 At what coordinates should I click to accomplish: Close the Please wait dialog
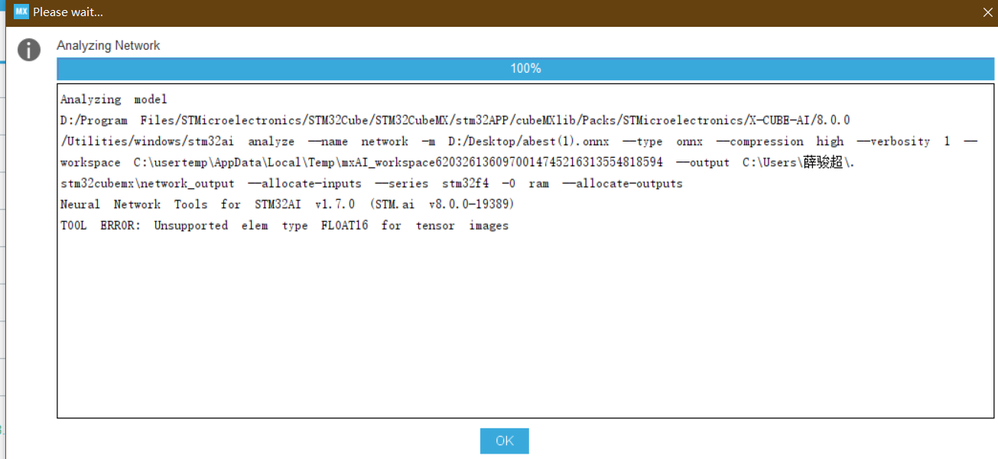click(x=988, y=11)
